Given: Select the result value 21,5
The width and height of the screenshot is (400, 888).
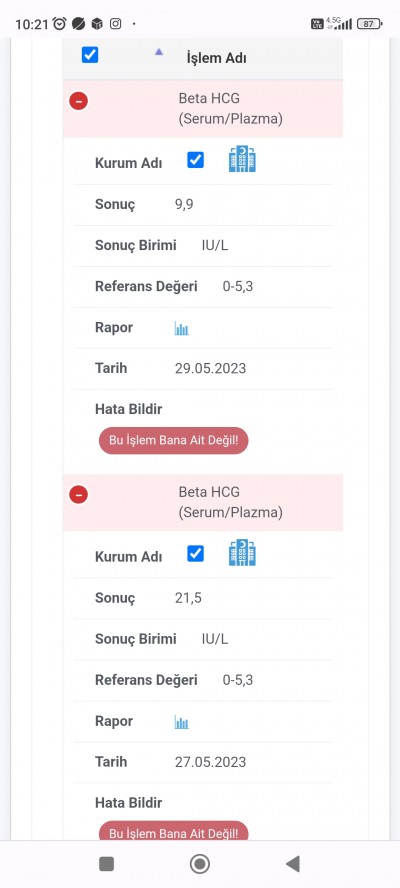Looking at the screenshot, I should [189, 598].
